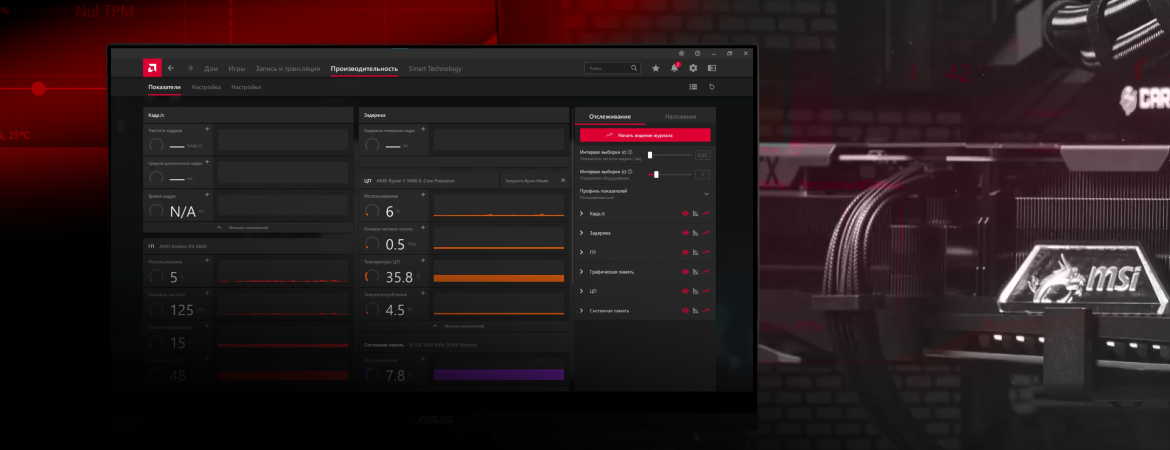The width and height of the screenshot is (1170, 450).
Task: Click red trend icon in Графическая память row
Action: pos(706,272)
